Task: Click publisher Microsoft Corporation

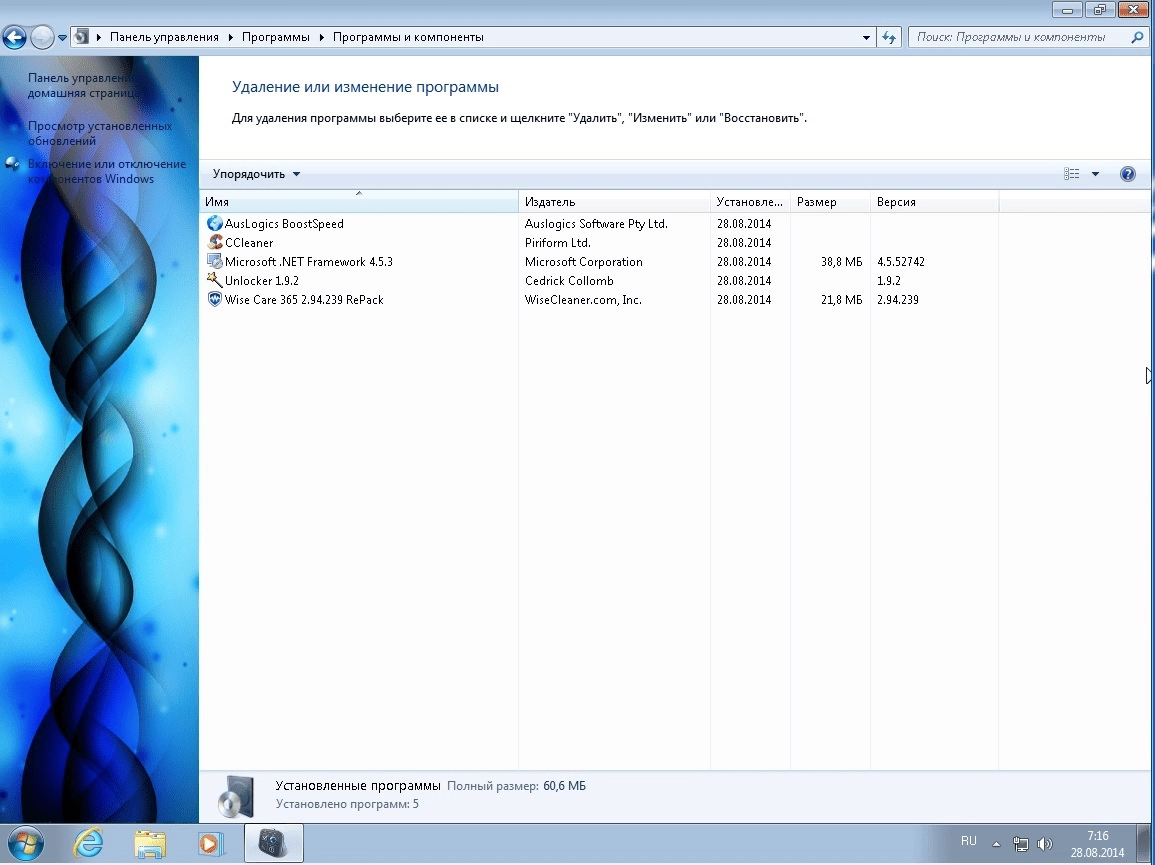Action: pos(583,262)
